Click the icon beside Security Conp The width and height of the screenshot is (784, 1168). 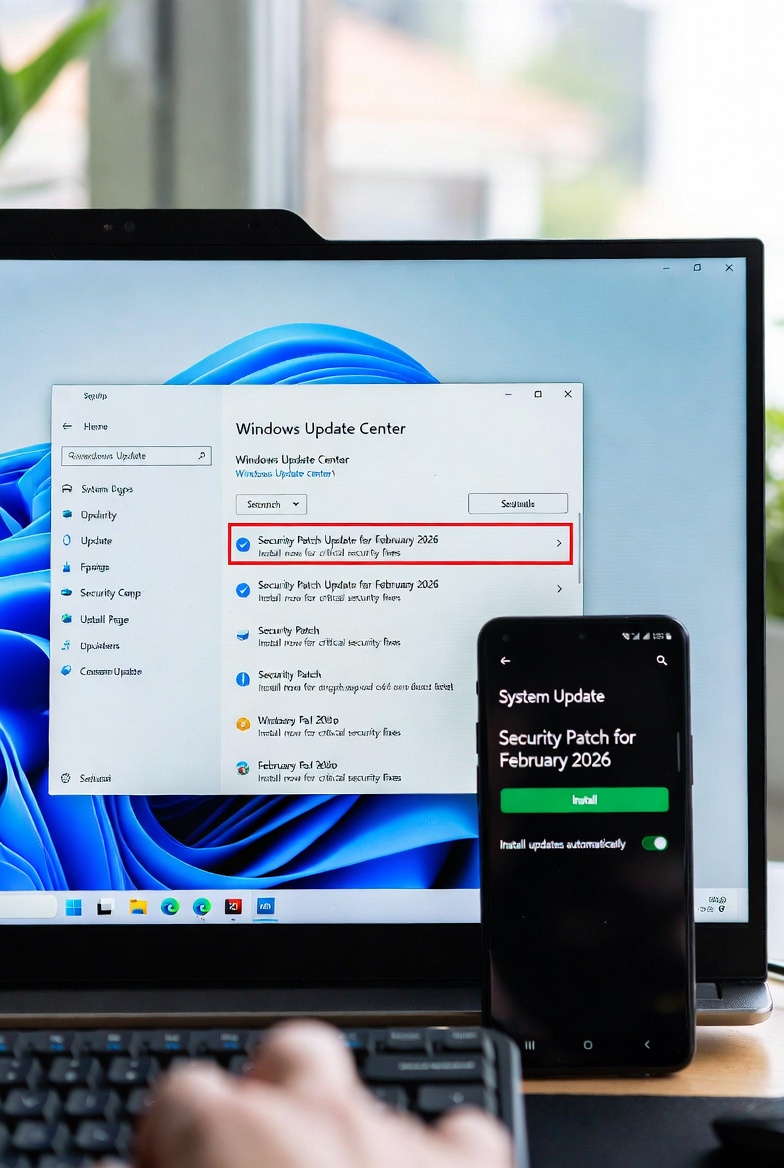pyautogui.click(x=67, y=593)
